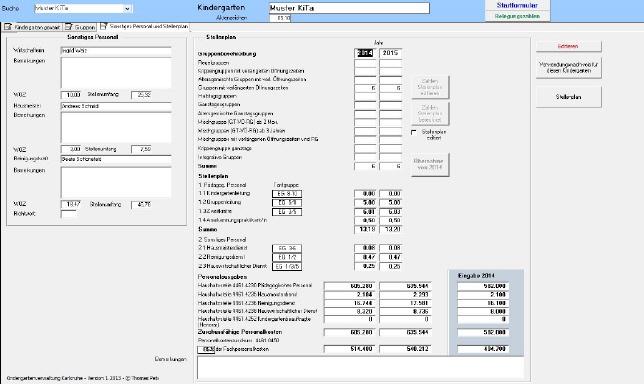Image resolution: width=644 pixels, height=384 pixels.
Task: Click the Startformular button
Action: [517, 5]
